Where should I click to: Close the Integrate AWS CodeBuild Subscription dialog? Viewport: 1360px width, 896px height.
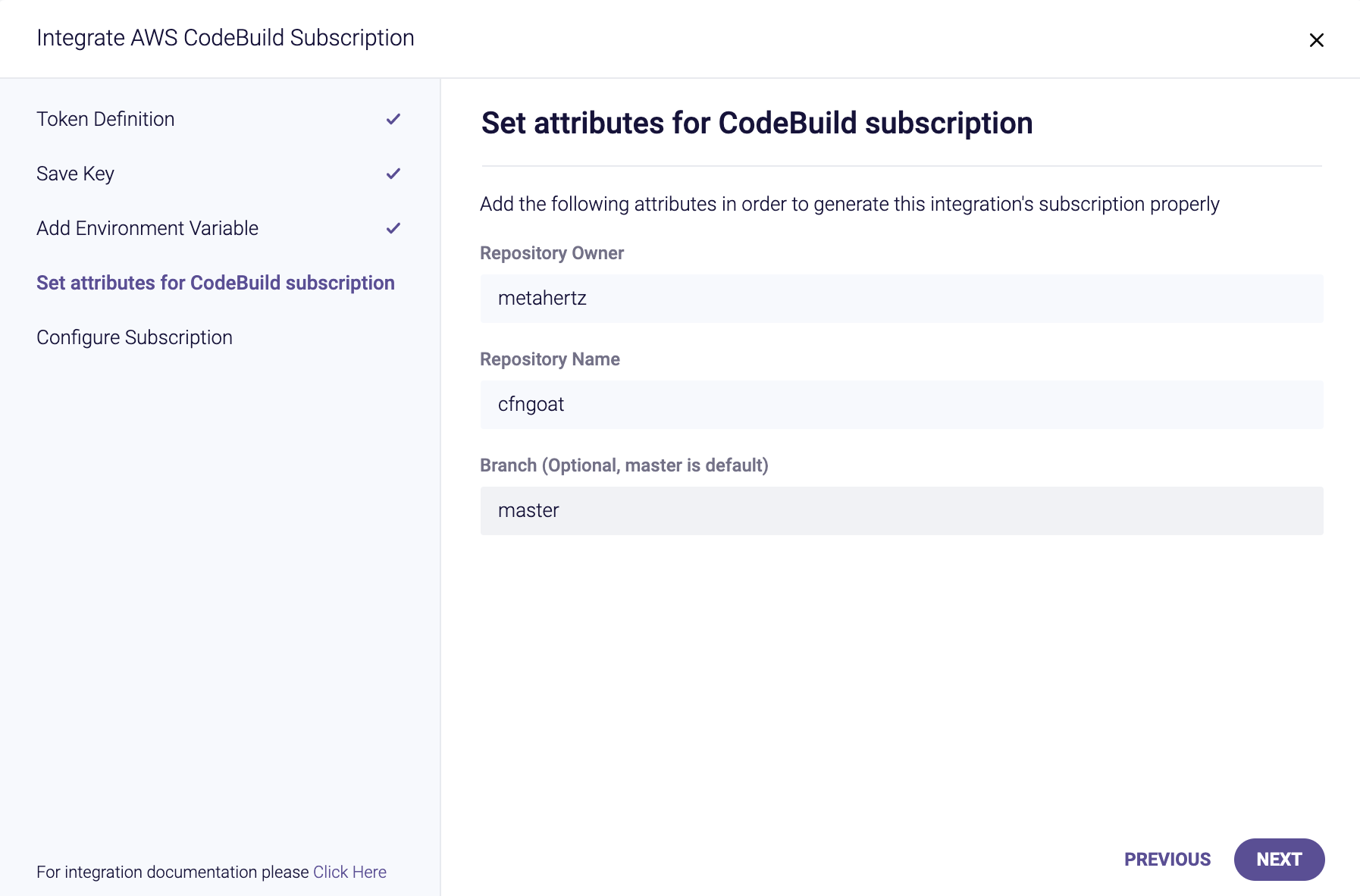click(x=1316, y=40)
